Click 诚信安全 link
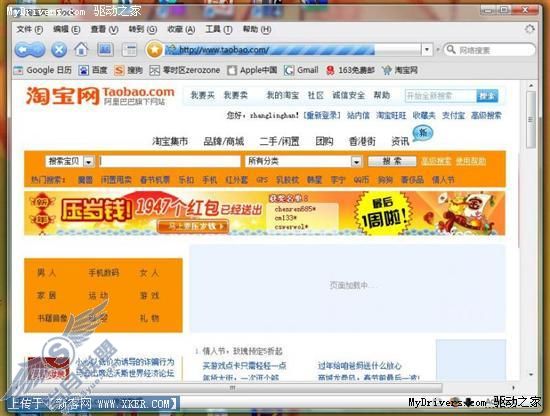This screenshot has height=416, width=550. [348, 95]
